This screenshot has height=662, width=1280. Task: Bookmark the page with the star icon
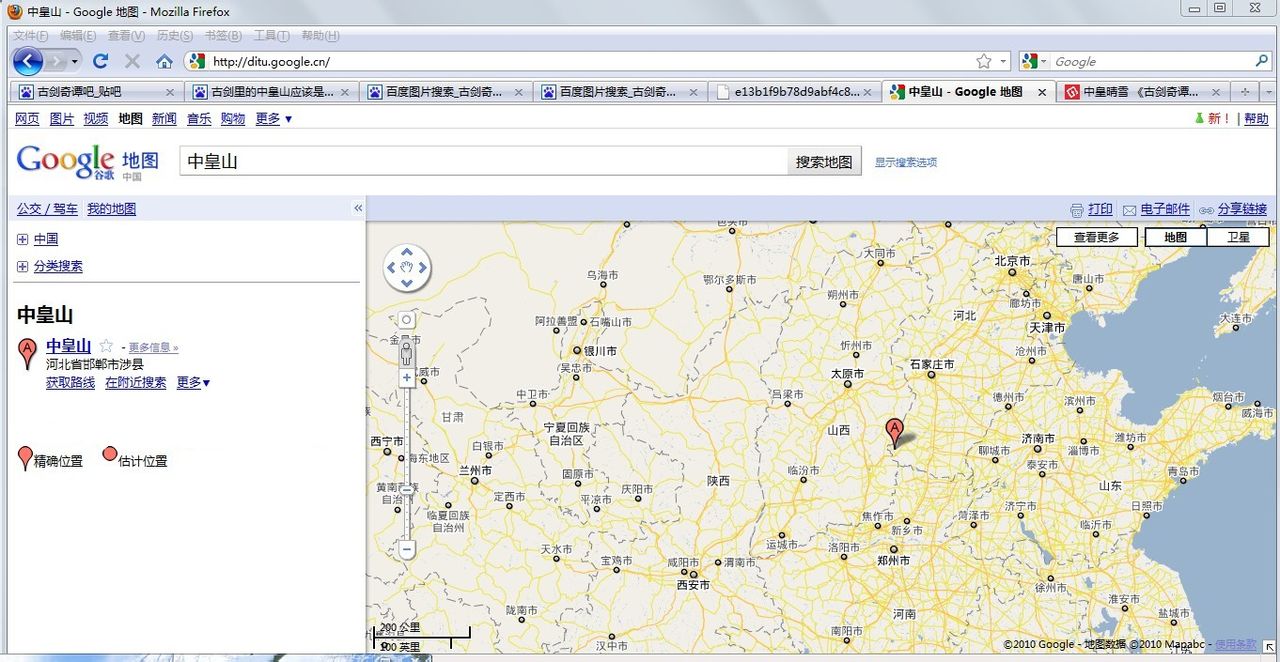click(x=984, y=61)
